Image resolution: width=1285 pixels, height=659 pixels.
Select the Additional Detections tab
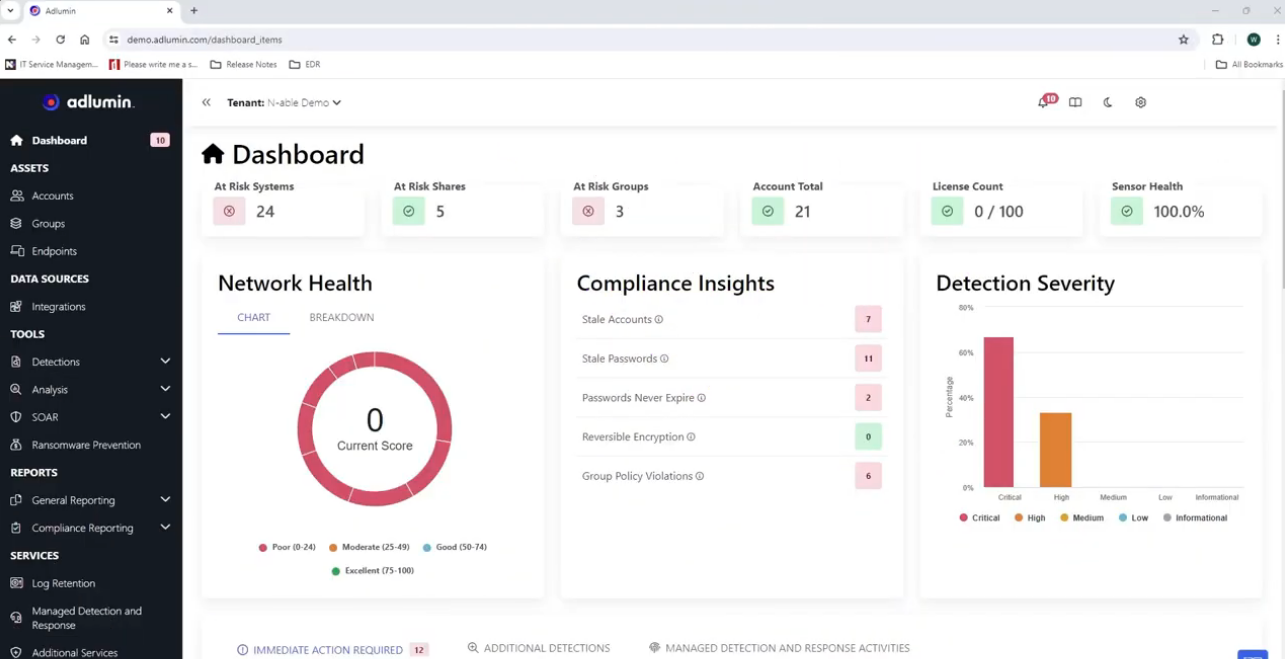[538, 648]
